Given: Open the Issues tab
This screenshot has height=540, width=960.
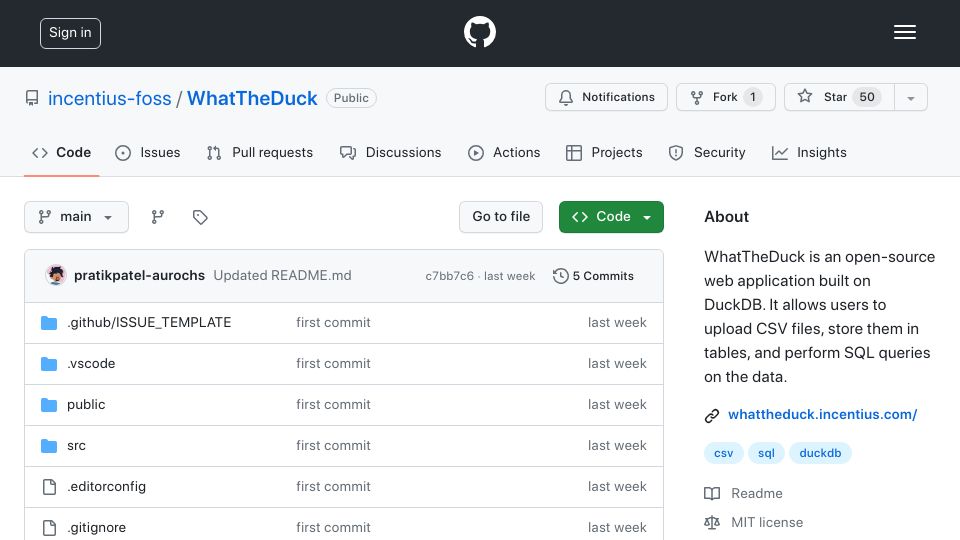Looking at the screenshot, I should (148, 152).
